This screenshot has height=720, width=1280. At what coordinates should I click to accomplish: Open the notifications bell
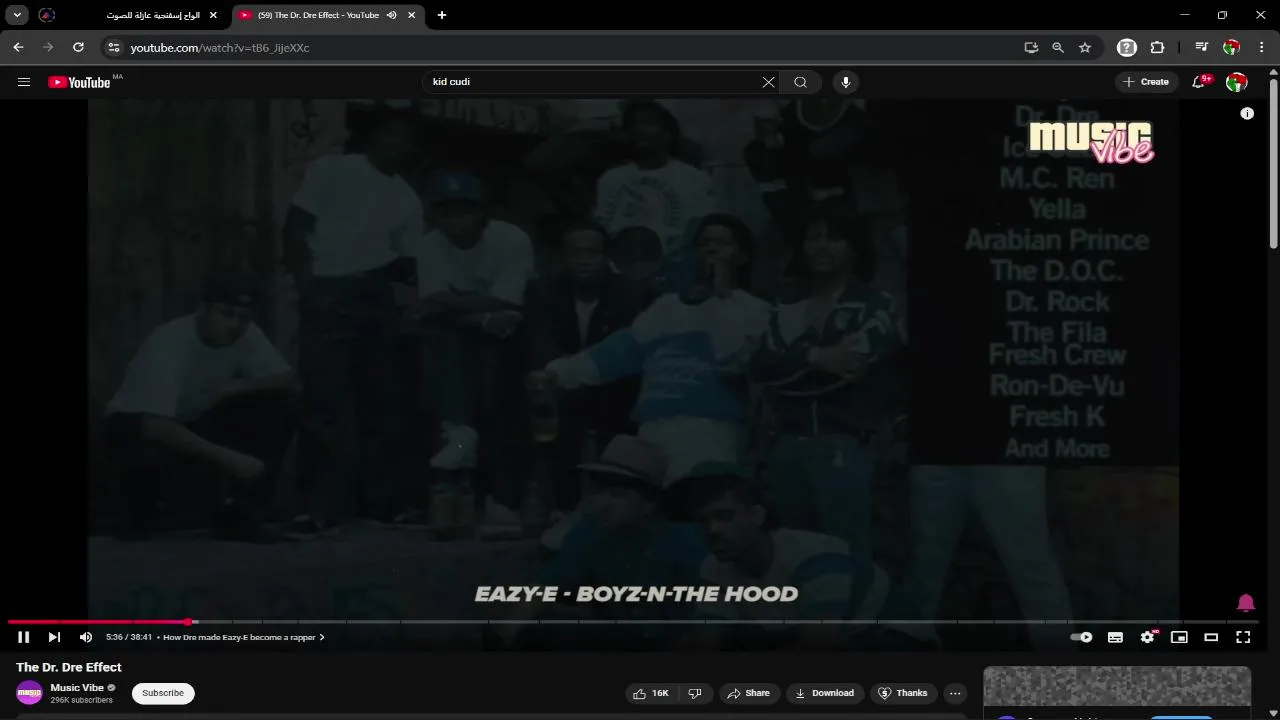[x=1199, y=82]
